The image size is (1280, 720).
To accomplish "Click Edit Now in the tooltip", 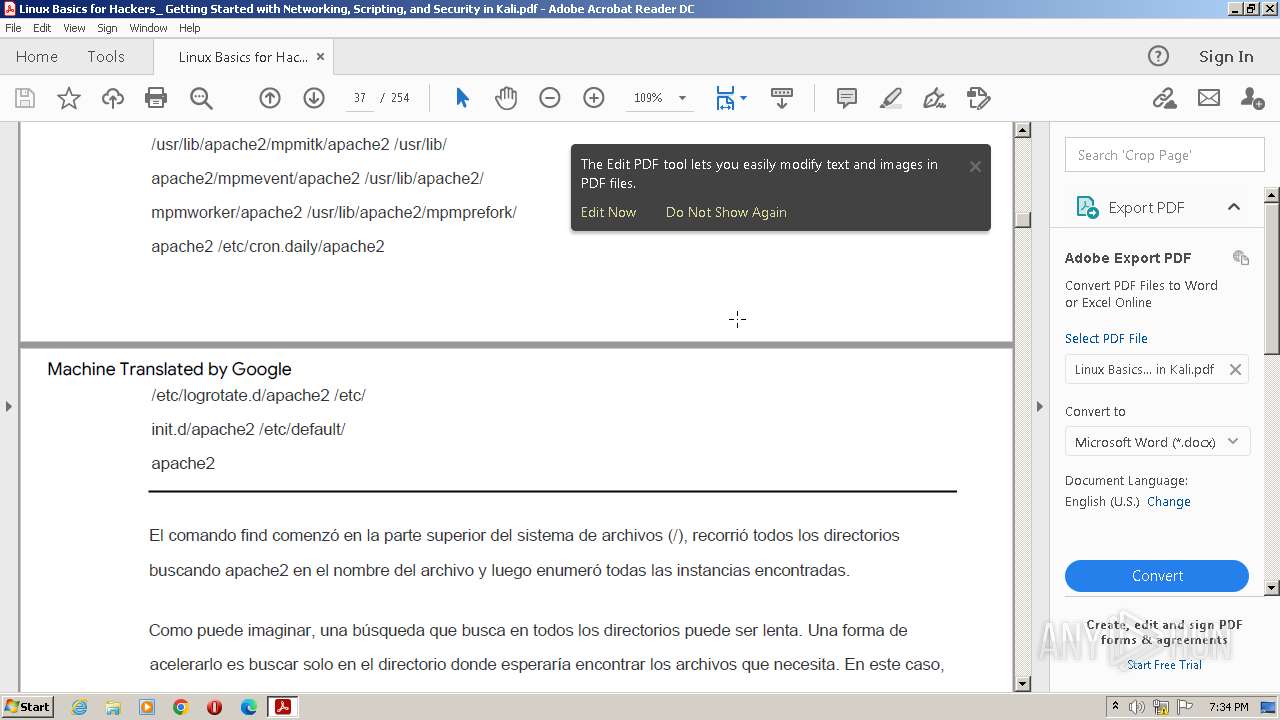I will [608, 212].
